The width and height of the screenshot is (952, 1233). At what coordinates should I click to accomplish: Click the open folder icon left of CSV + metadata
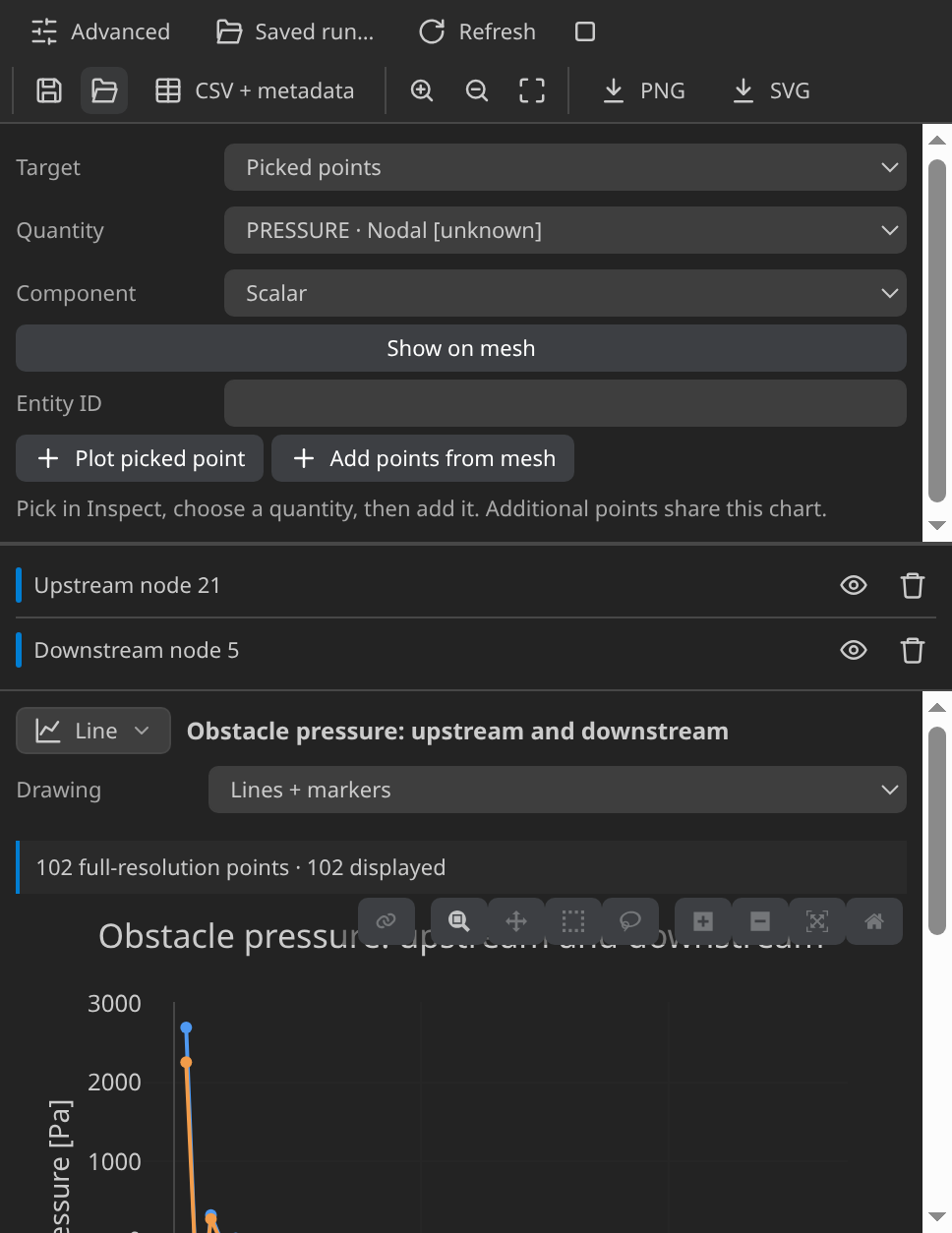[104, 90]
